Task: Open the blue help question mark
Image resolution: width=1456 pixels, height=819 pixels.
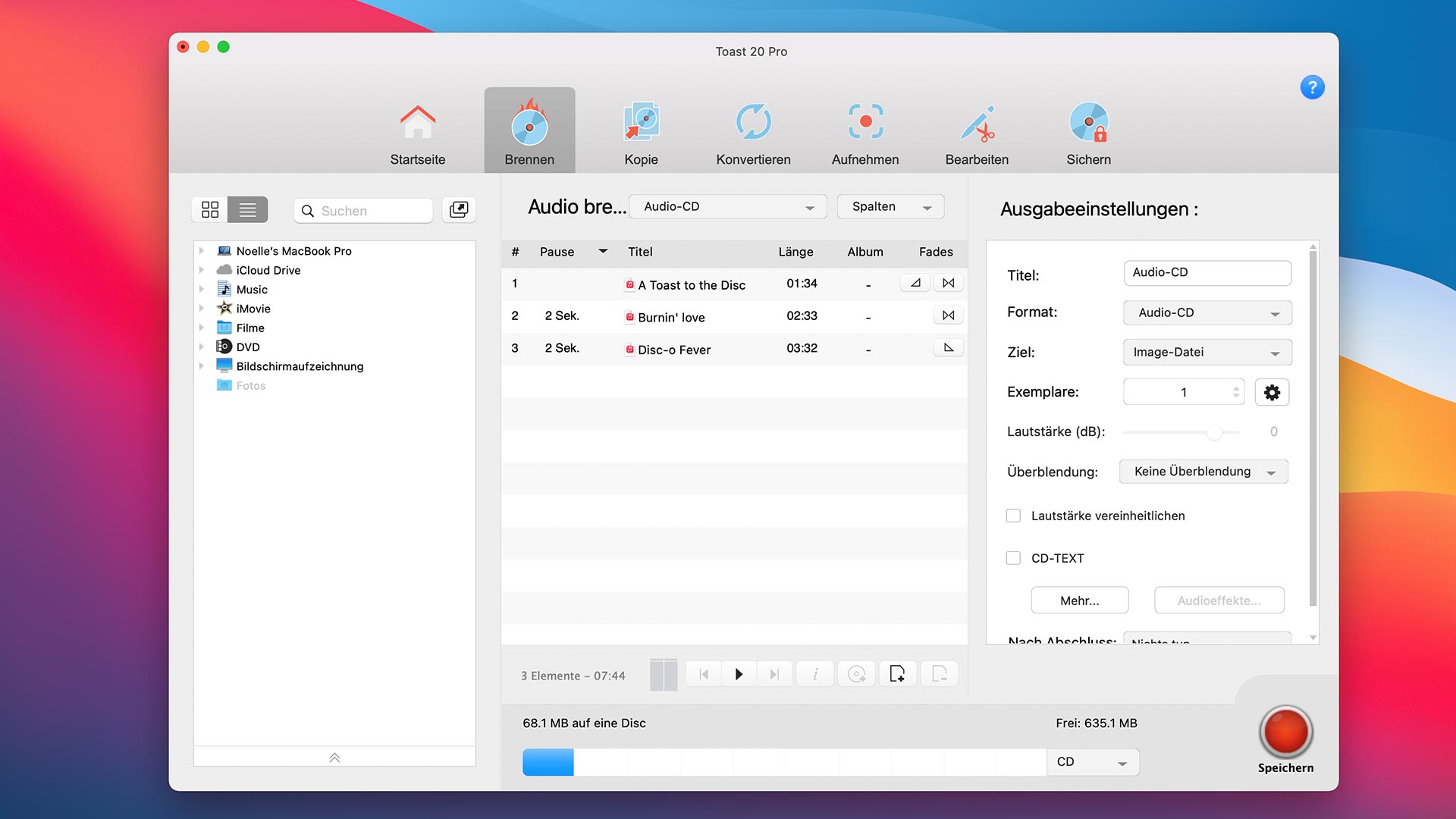Action: pos(1312,87)
